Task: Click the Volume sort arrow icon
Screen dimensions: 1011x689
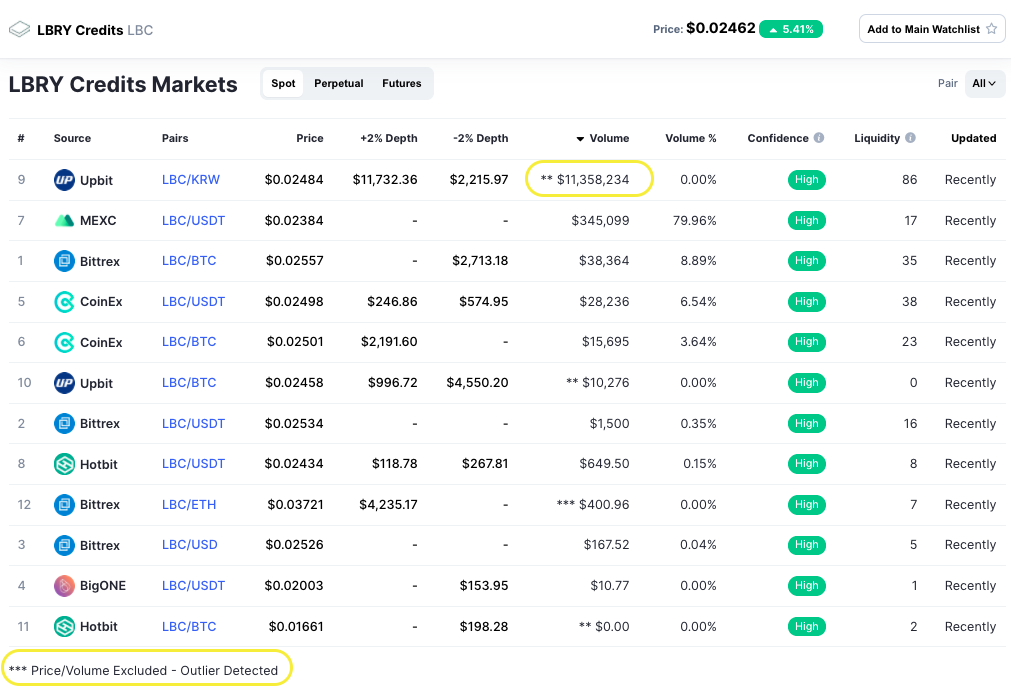Action: coord(580,139)
